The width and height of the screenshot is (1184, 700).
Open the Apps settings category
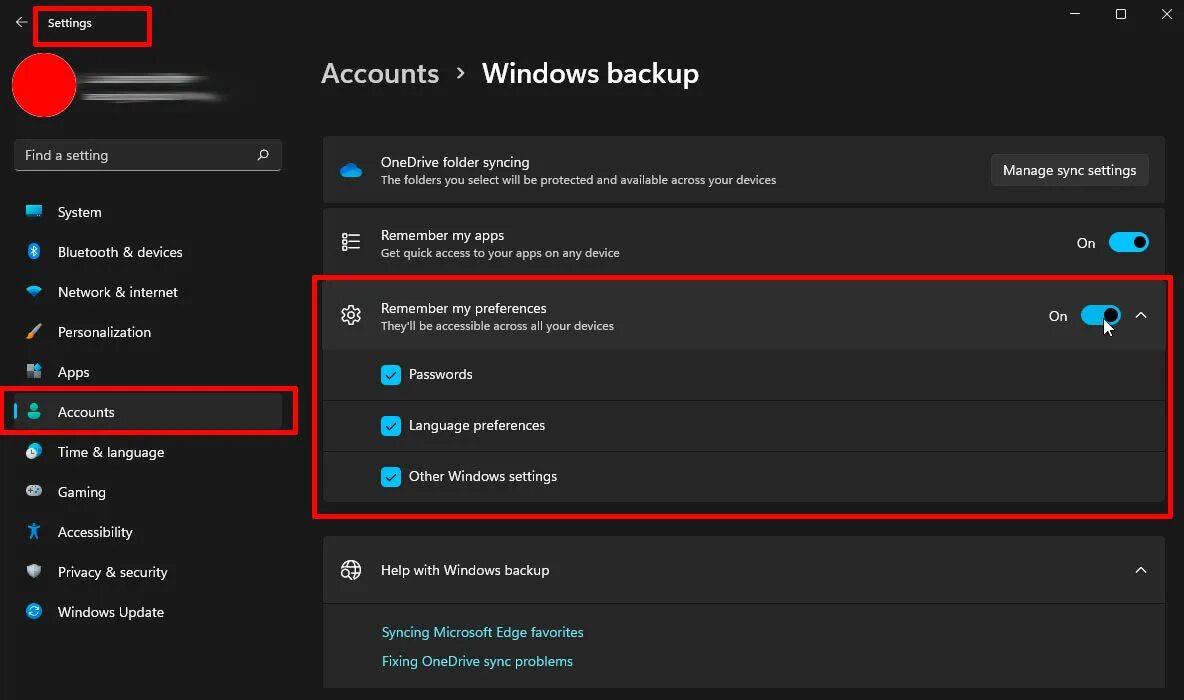point(148,372)
